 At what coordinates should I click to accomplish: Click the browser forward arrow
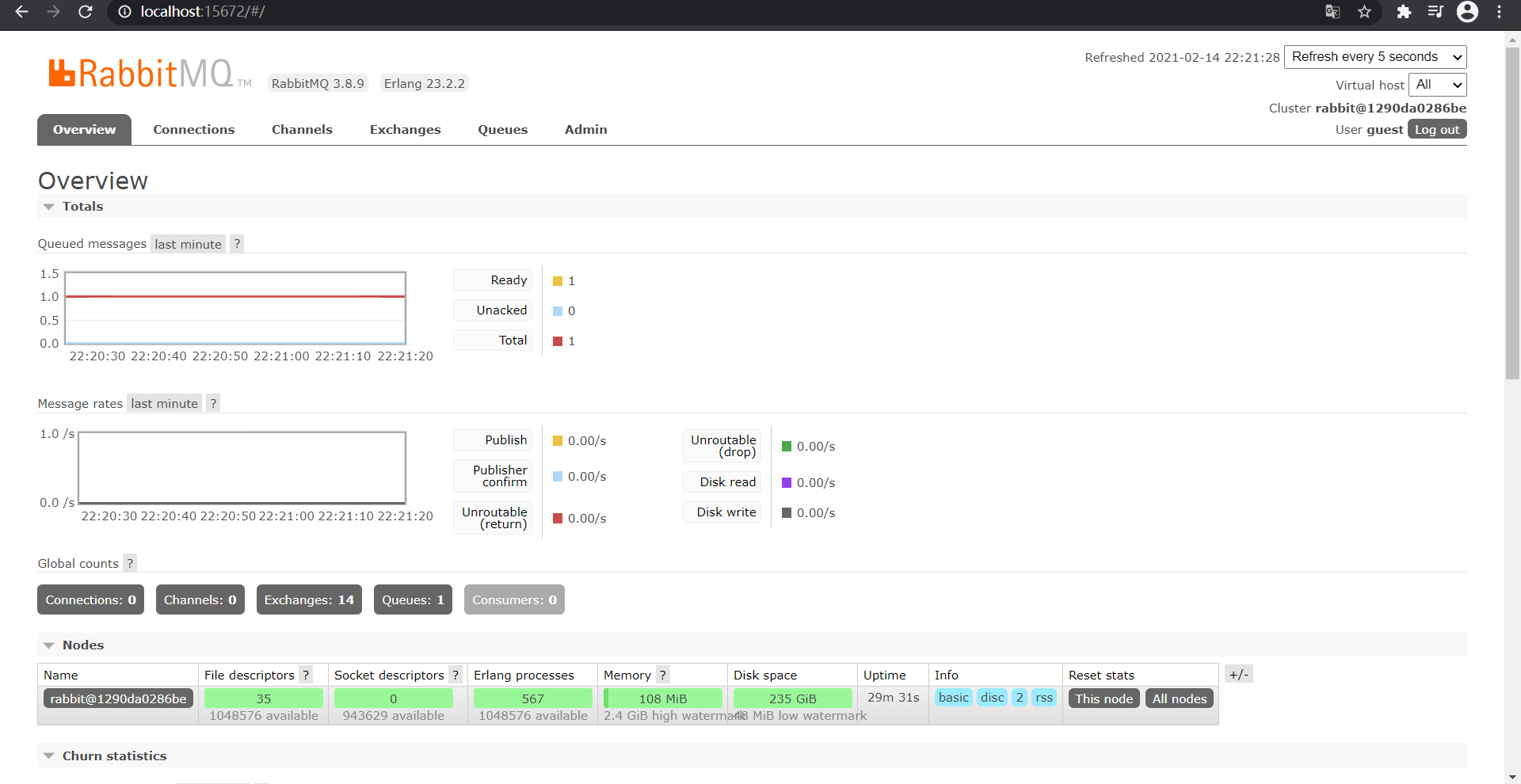[53, 12]
